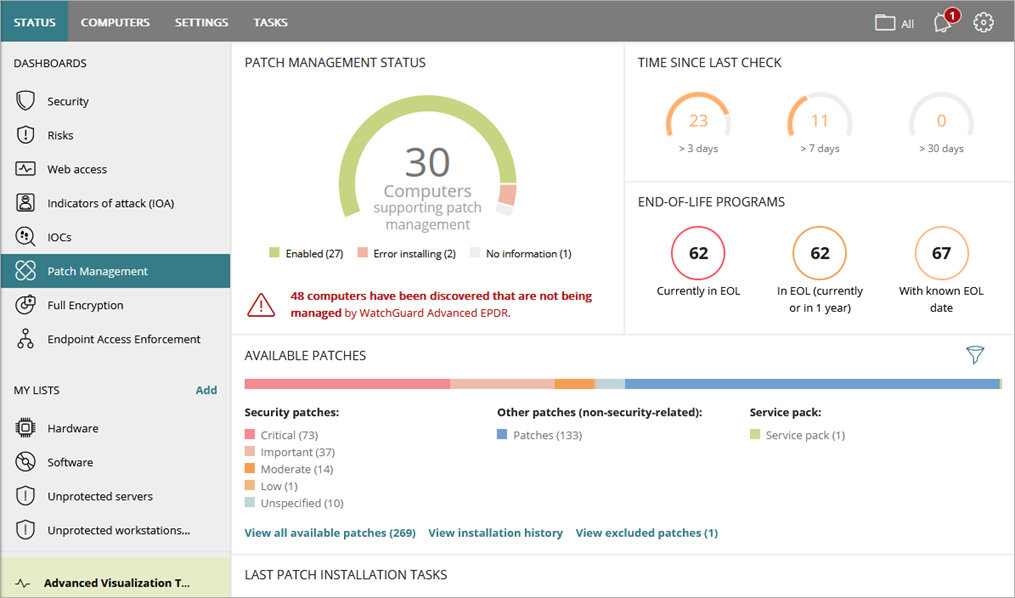Open 'View excluded patches (1)'

[646, 532]
